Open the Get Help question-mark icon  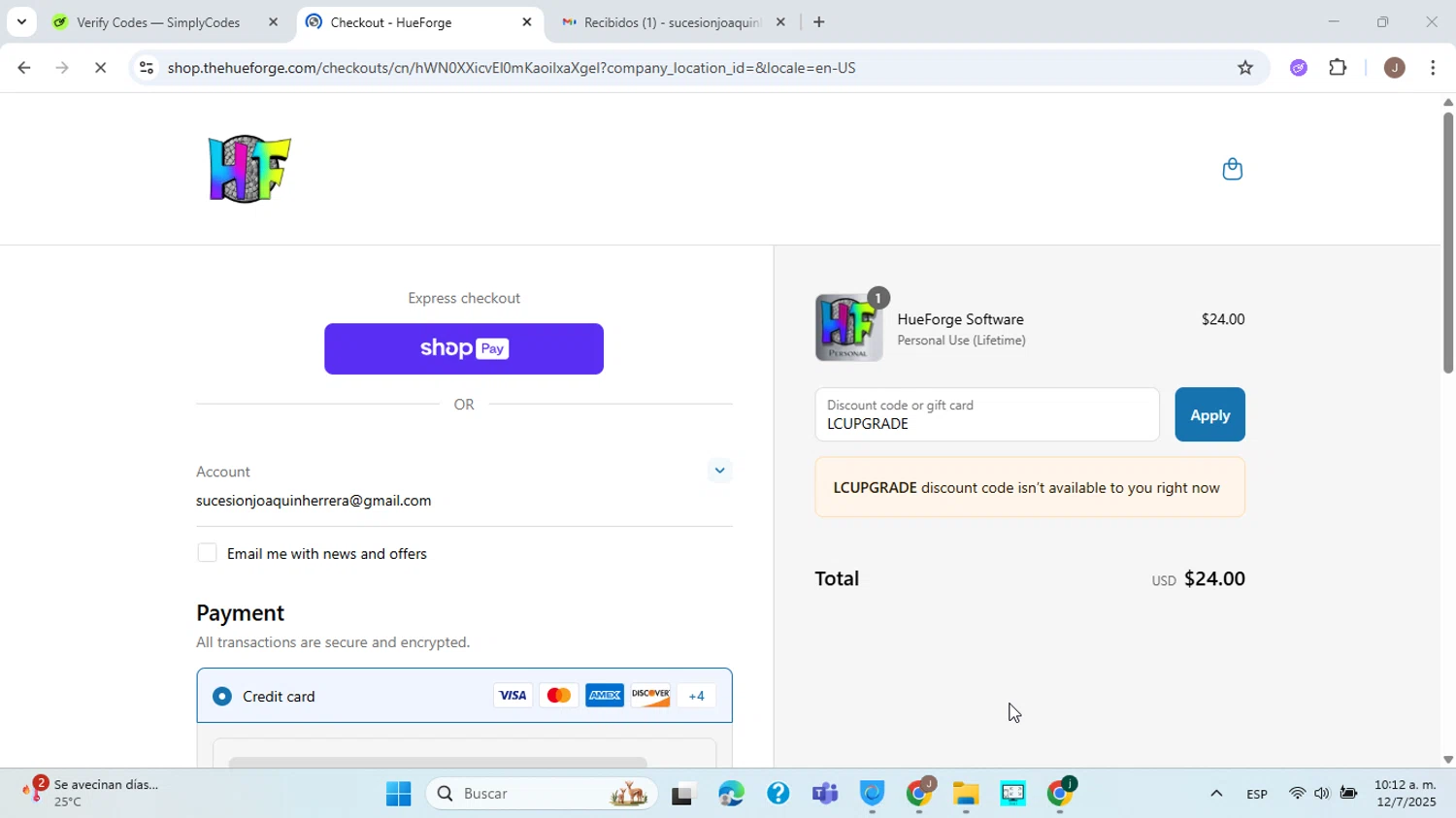point(778,794)
